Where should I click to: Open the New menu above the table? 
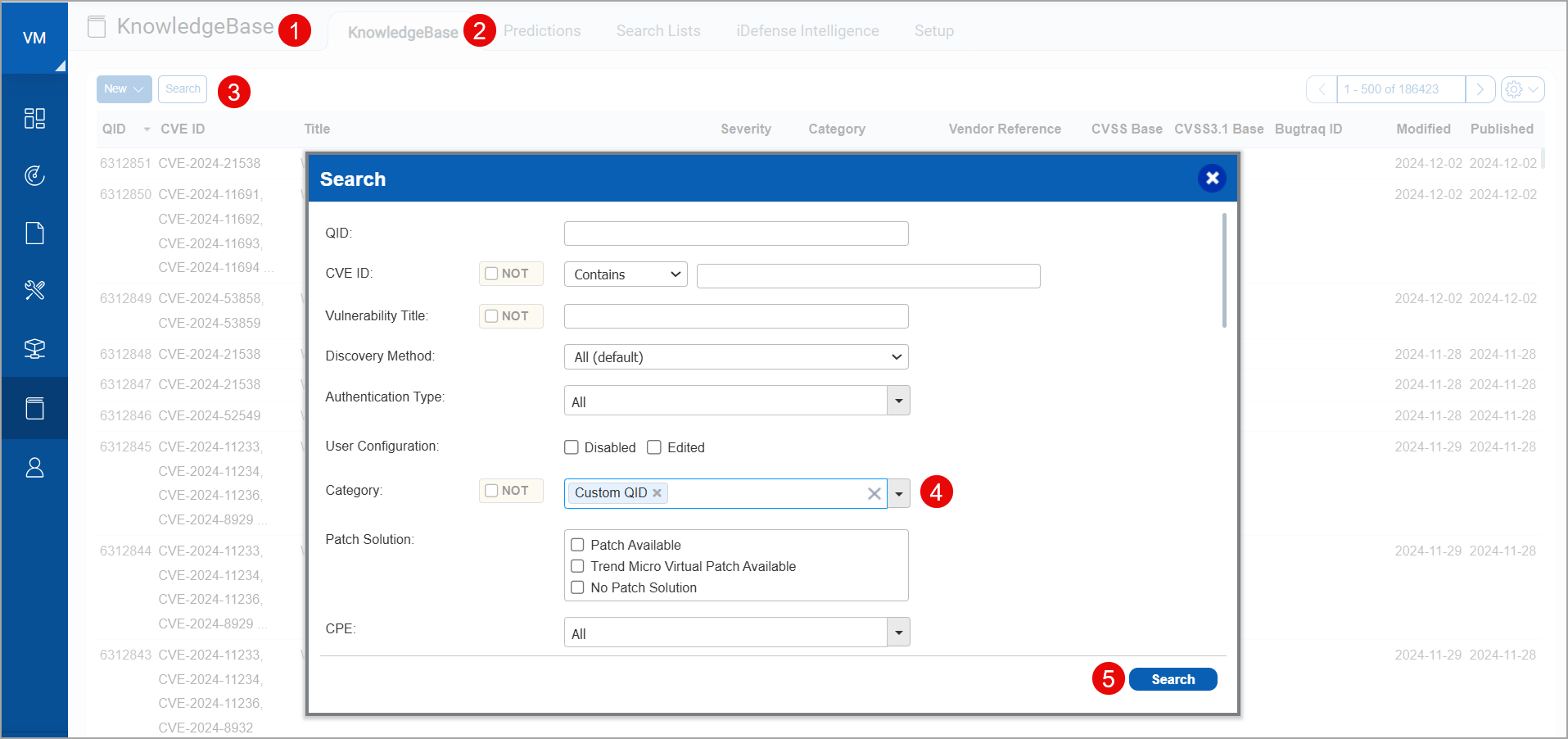click(x=124, y=88)
